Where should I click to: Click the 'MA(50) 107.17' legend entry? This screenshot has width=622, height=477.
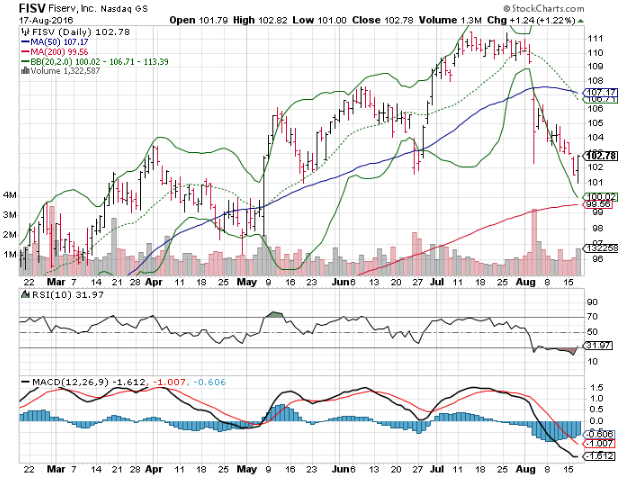(x=54, y=42)
